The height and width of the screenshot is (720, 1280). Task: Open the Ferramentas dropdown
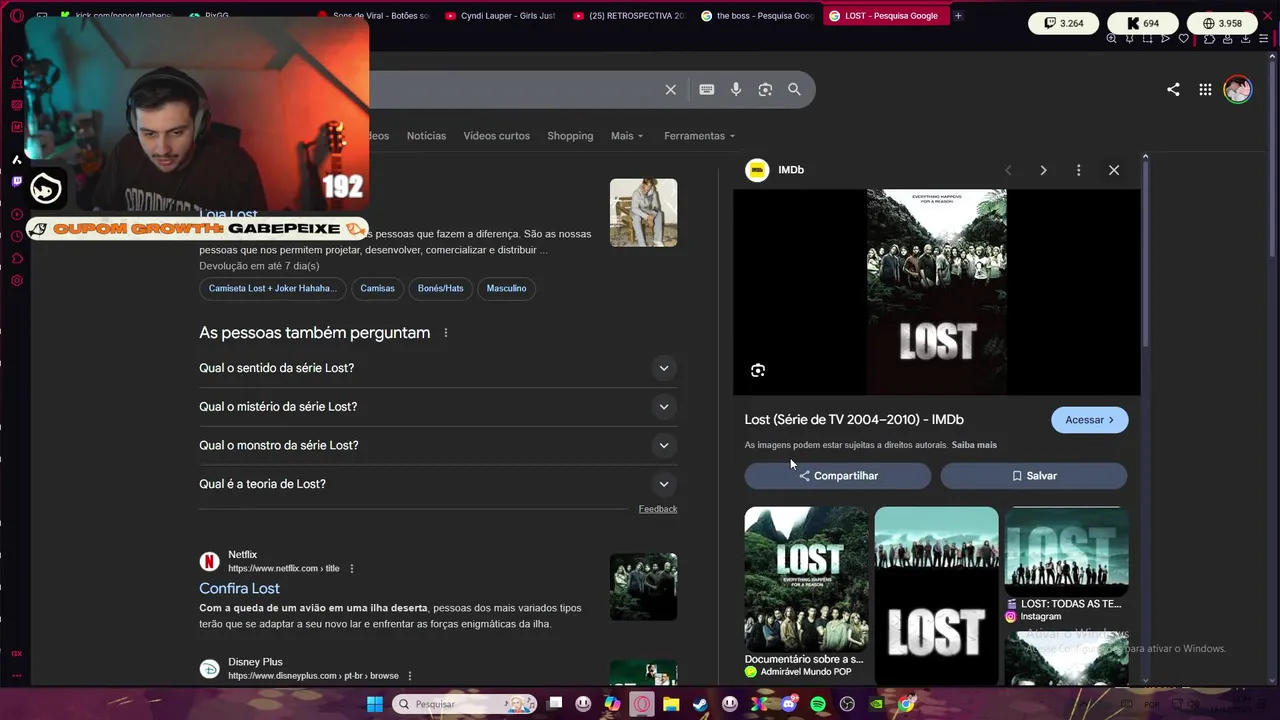699,136
